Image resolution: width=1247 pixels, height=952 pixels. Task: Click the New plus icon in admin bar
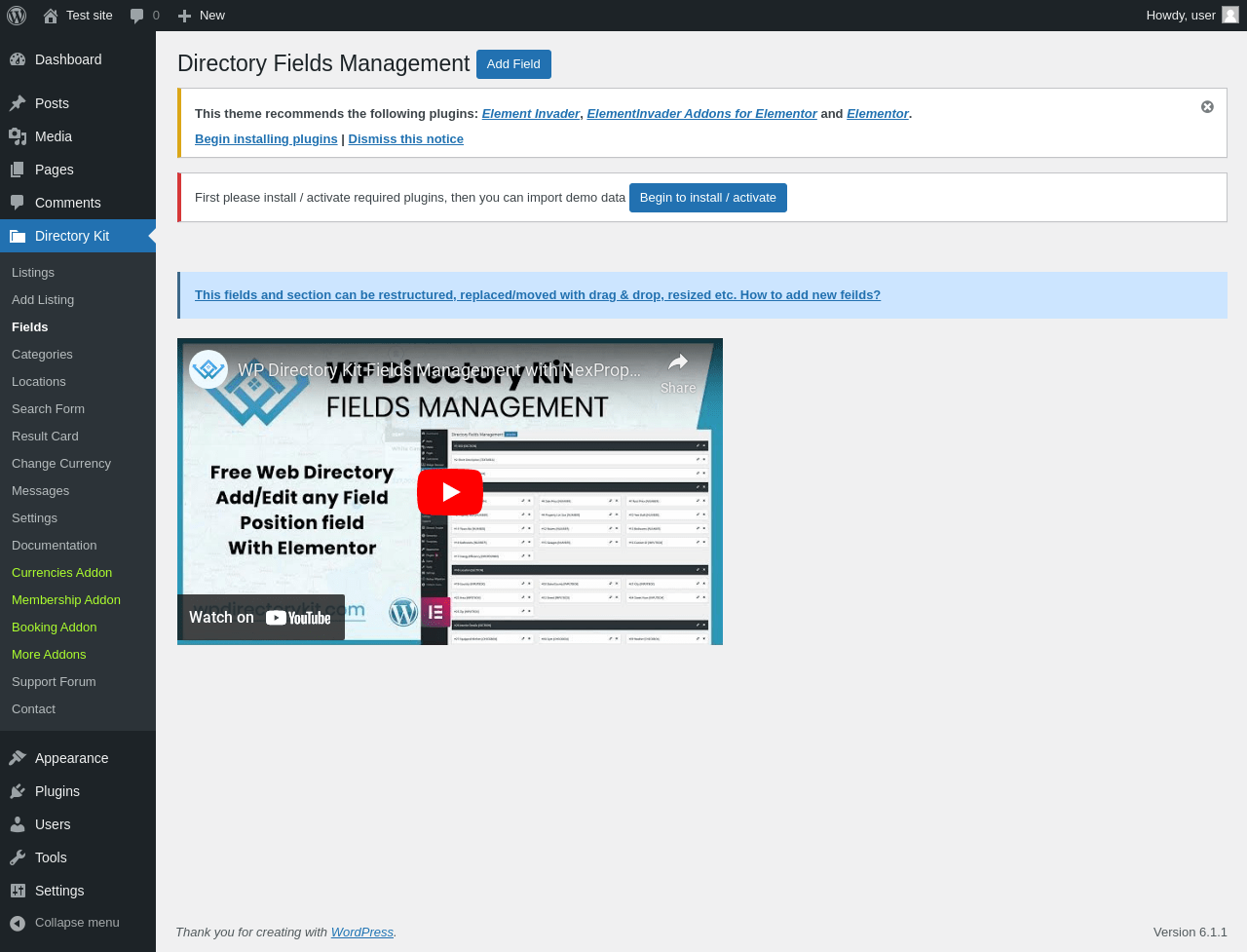click(184, 16)
